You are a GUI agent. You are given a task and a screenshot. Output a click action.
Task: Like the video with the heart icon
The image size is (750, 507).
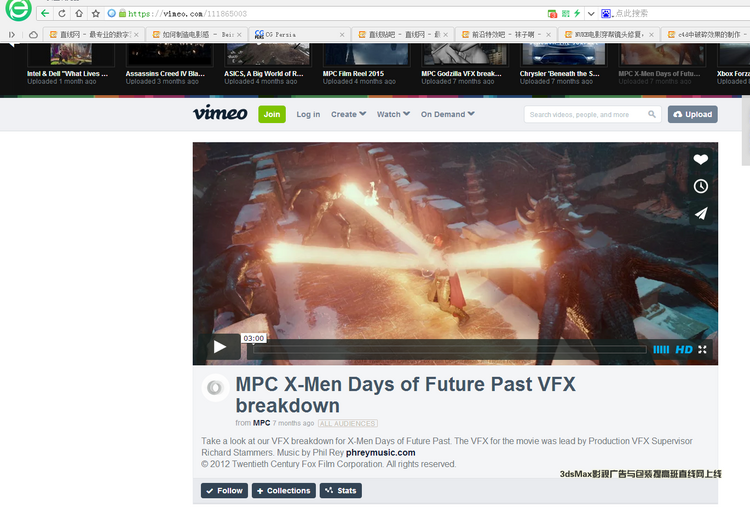701,159
